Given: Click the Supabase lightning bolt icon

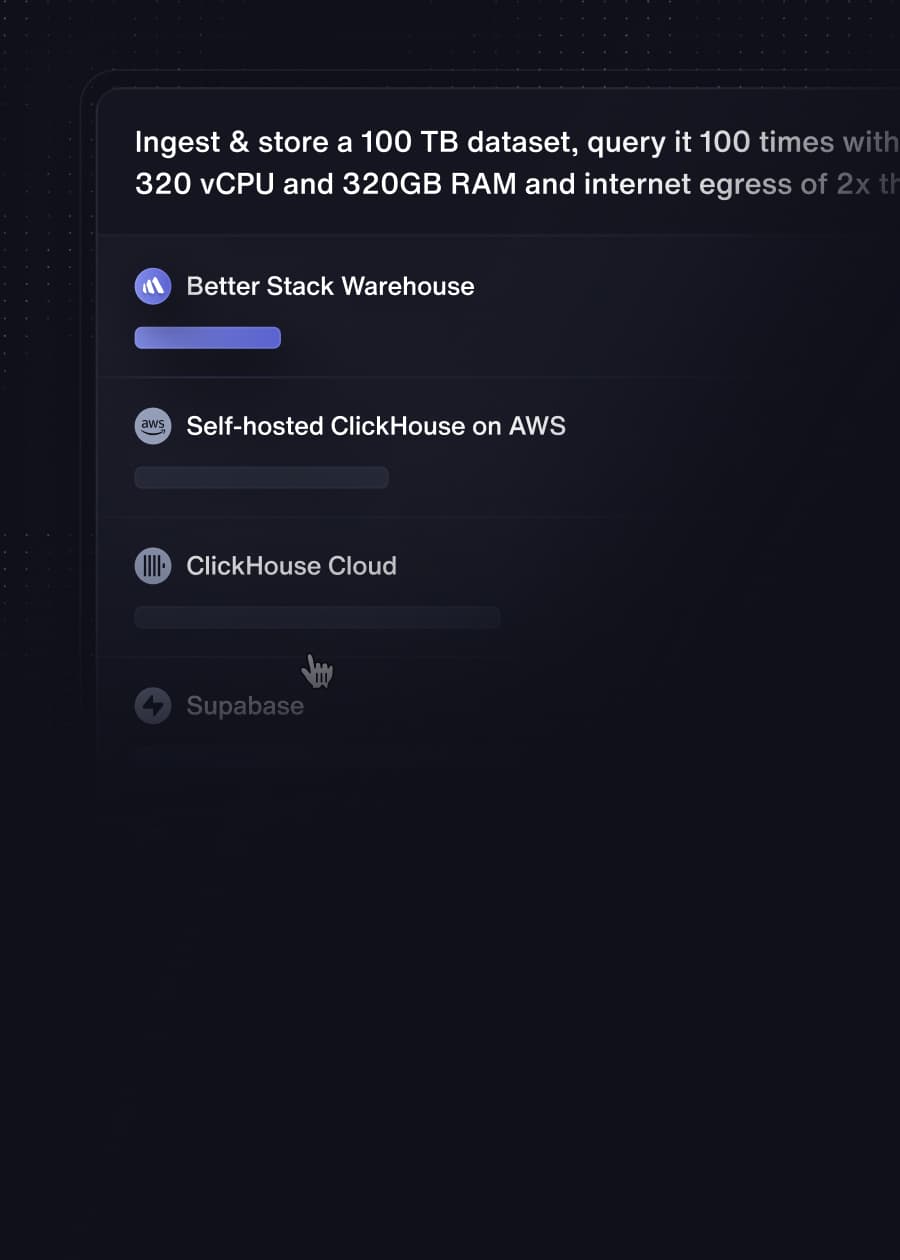Looking at the screenshot, I should (x=153, y=706).
